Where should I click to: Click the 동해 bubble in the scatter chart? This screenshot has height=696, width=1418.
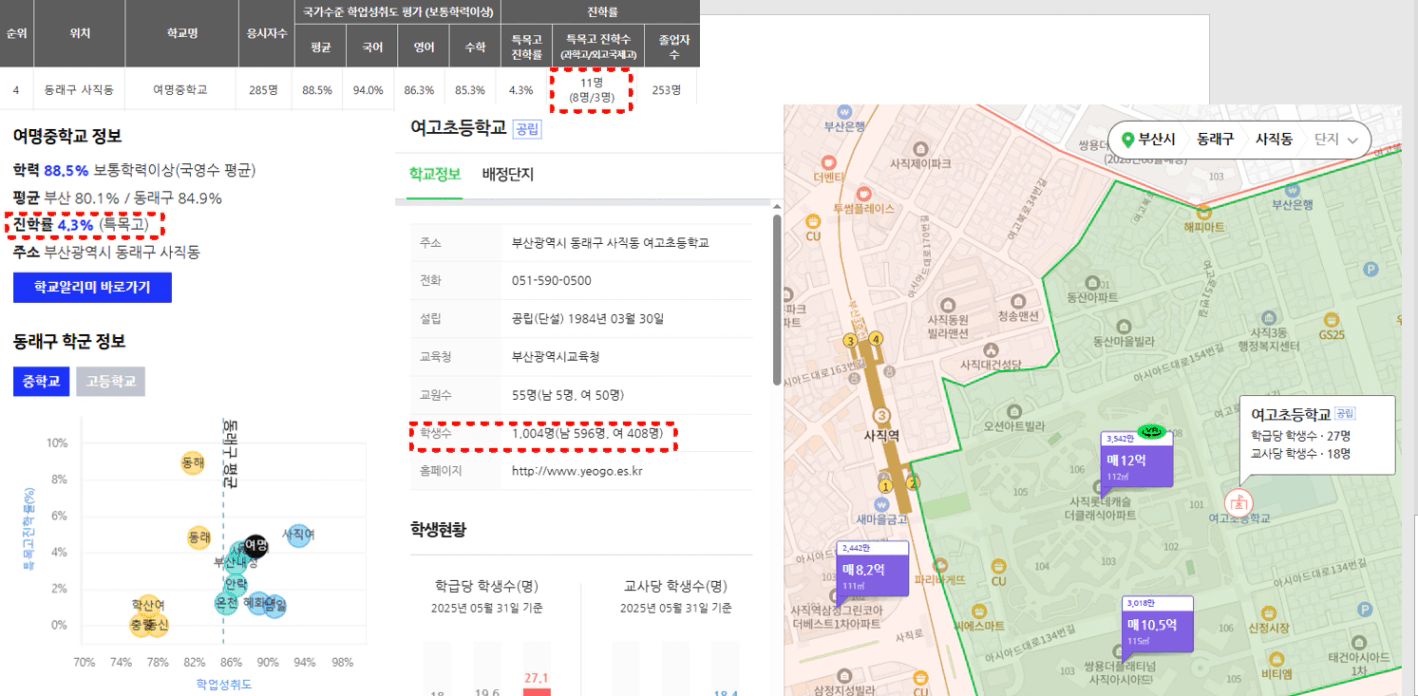(193, 463)
